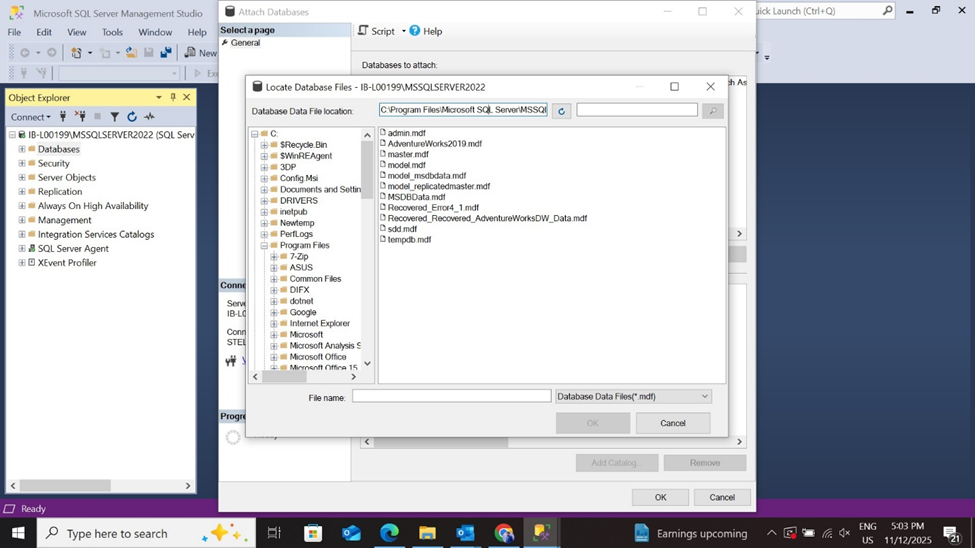975x548 pixels.
Task: Click the Activity Monitor icon in Object Explorer
Action: tap(149, 117)
